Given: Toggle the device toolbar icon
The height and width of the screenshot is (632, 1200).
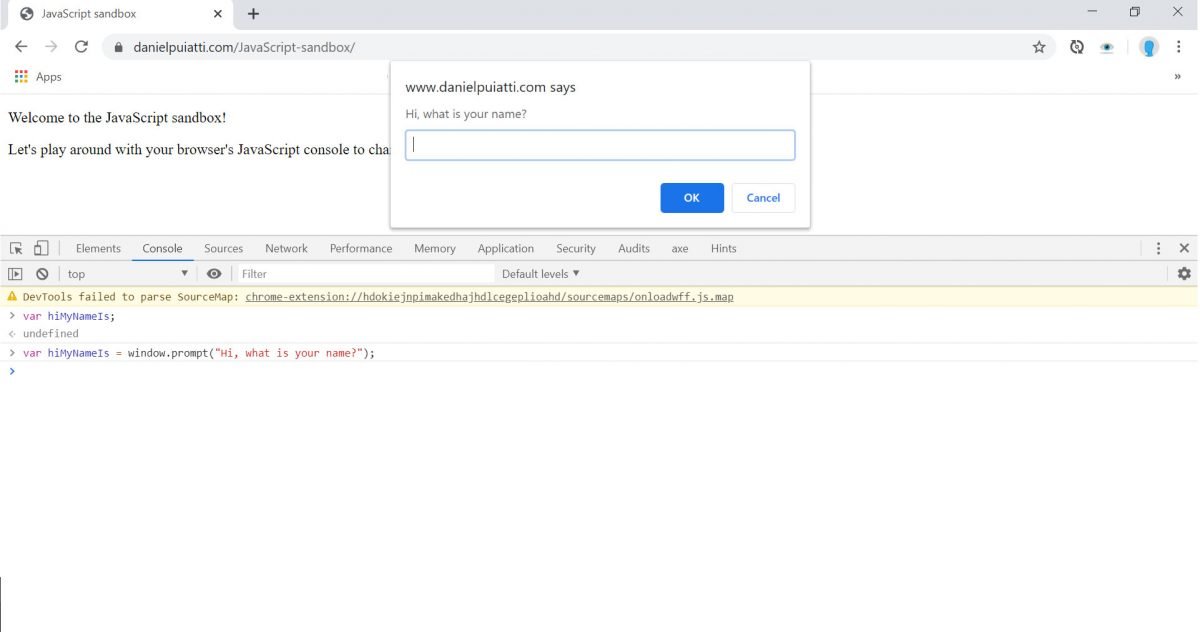Looking at the screenshot, I should click(x=40, y=247).
